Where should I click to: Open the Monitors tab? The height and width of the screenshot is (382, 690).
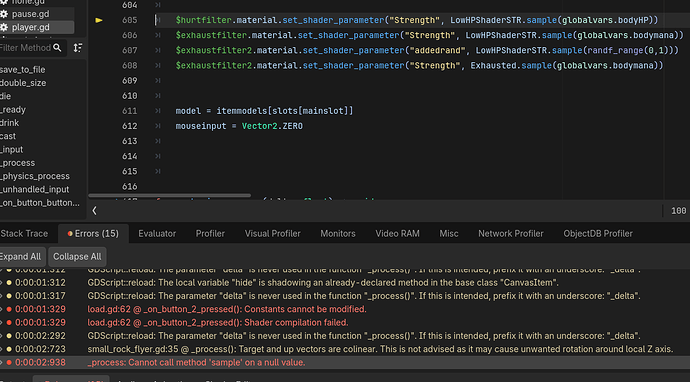click(338, 234)
